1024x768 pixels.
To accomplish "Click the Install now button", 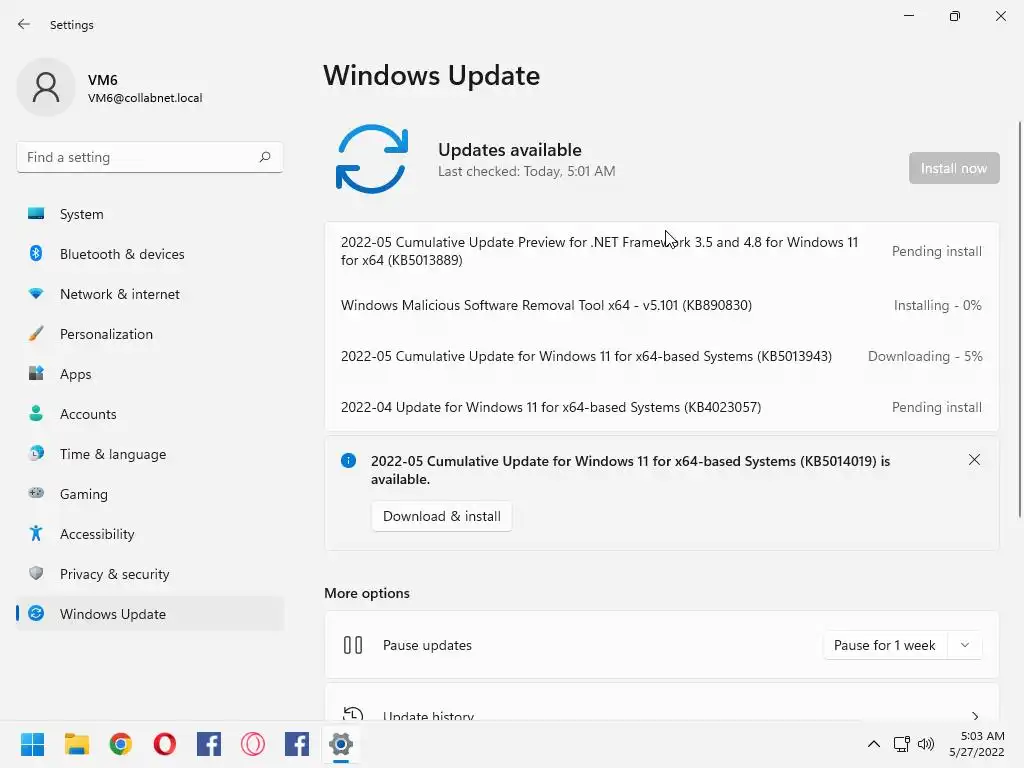I will coord(953,168).
